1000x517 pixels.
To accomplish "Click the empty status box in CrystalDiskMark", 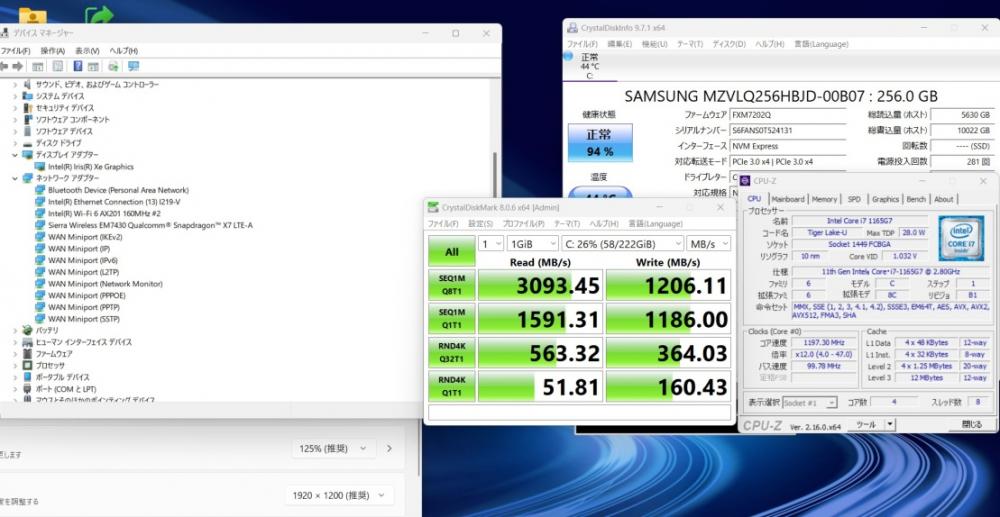I will tap(580, 412).
